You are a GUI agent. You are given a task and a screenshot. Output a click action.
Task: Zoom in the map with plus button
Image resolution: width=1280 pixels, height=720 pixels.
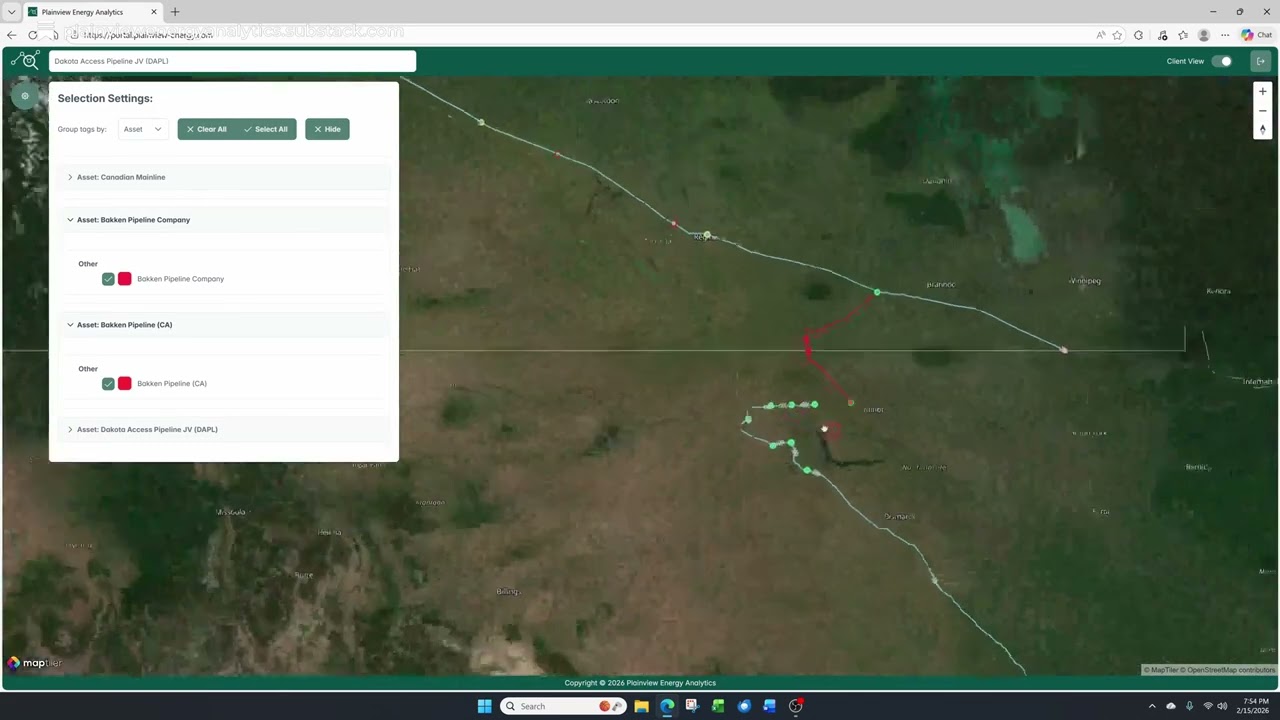1262,91
